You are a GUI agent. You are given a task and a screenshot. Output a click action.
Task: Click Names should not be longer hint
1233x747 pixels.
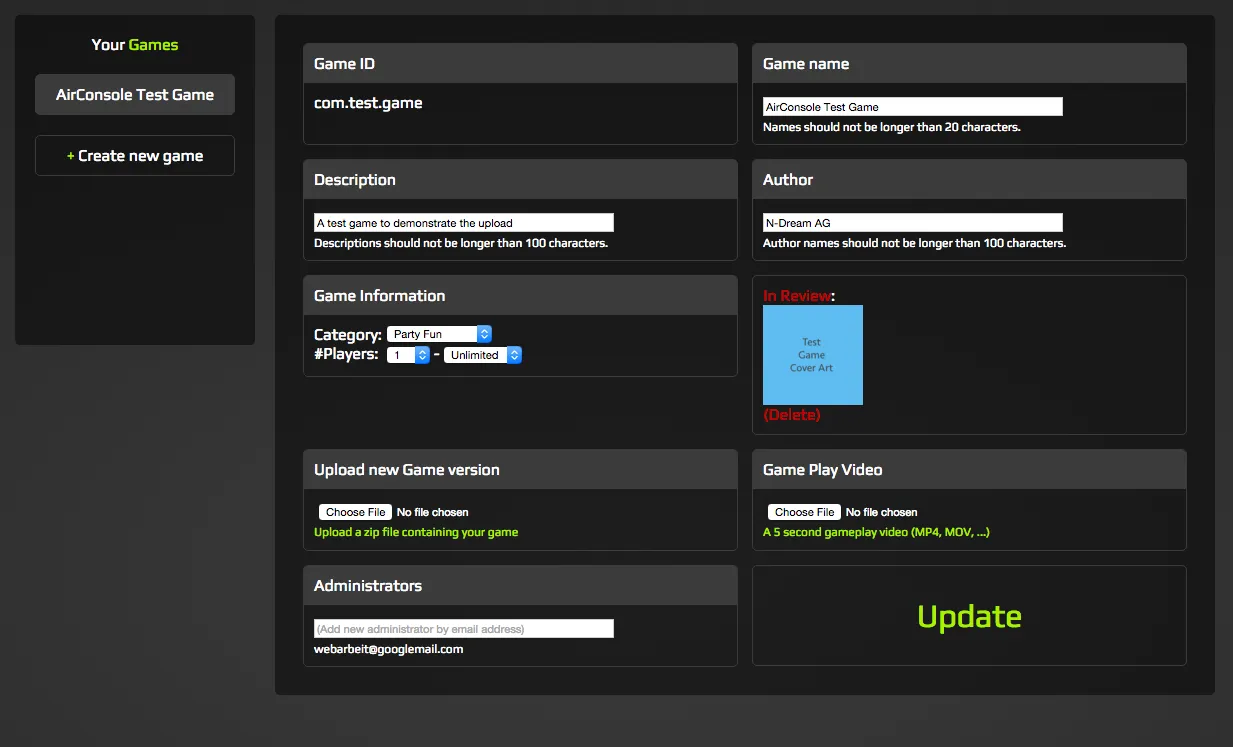892,127
